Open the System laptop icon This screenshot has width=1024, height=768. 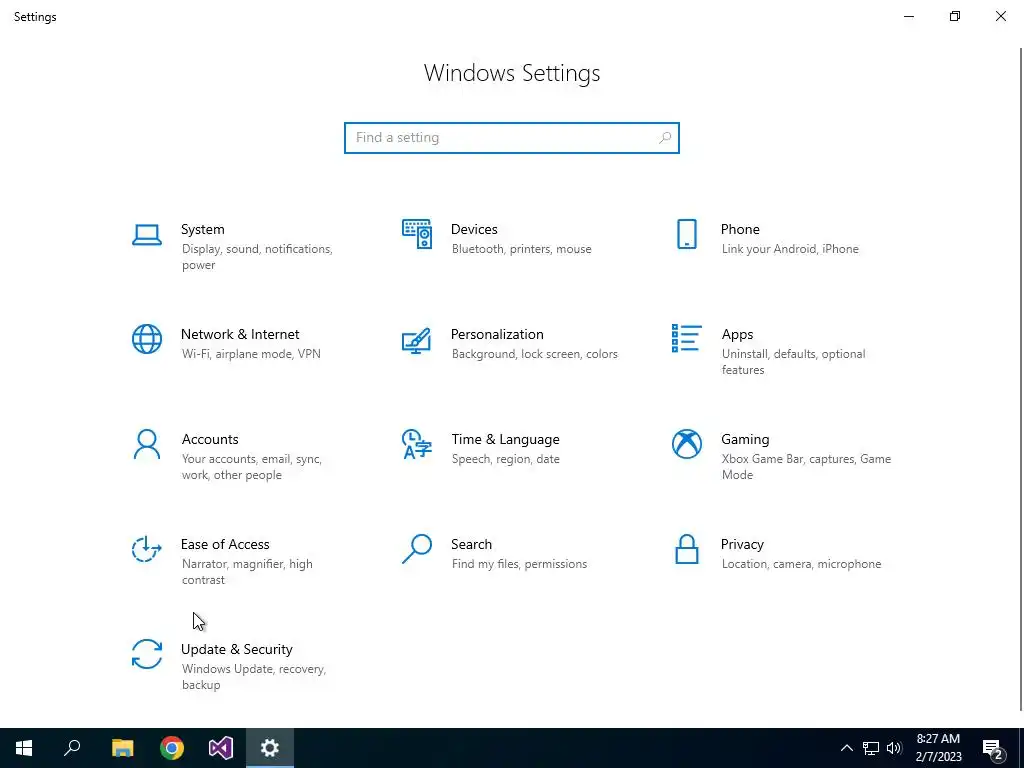pos(147,234)
